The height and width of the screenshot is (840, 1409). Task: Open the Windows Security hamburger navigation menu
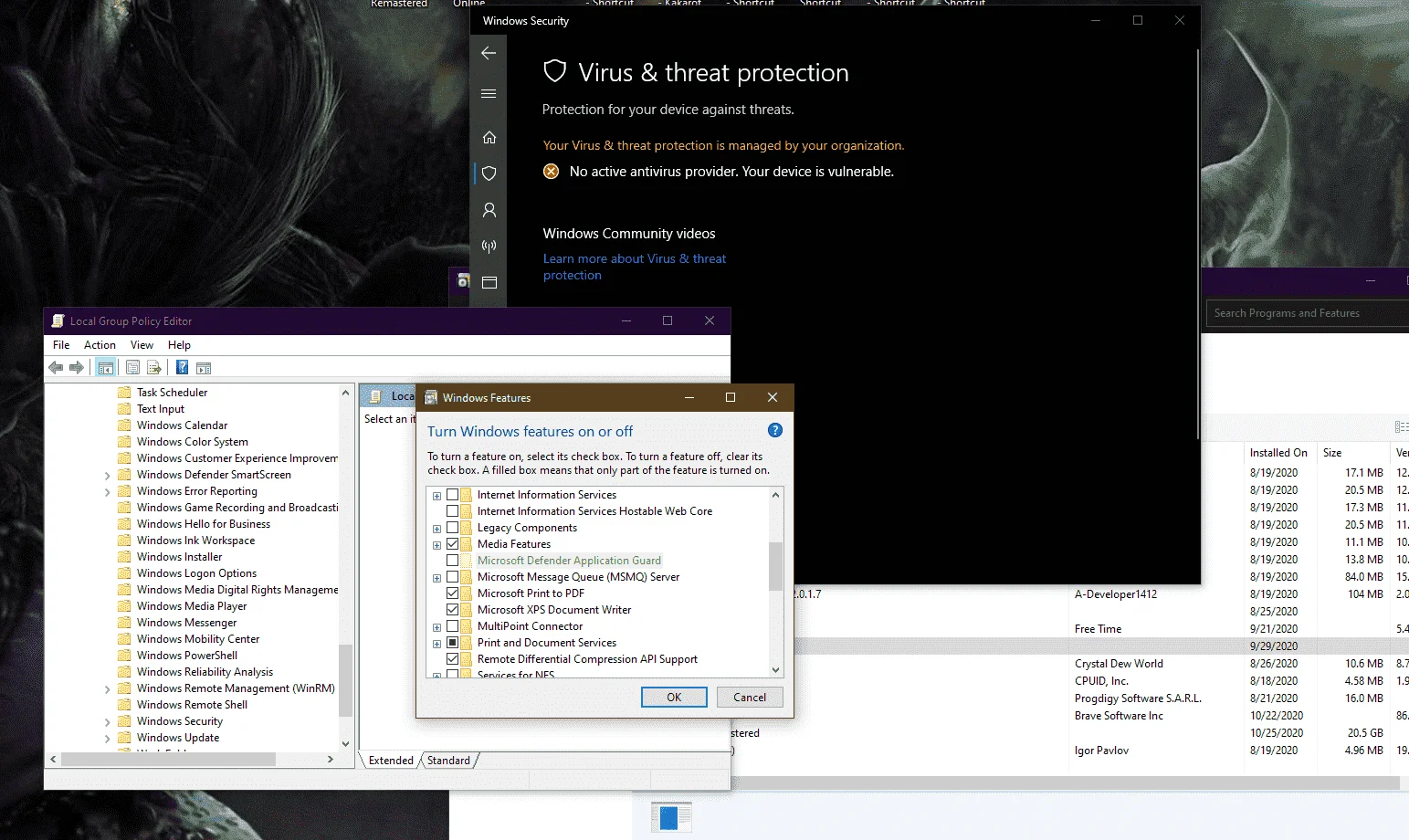pos(489,93)
